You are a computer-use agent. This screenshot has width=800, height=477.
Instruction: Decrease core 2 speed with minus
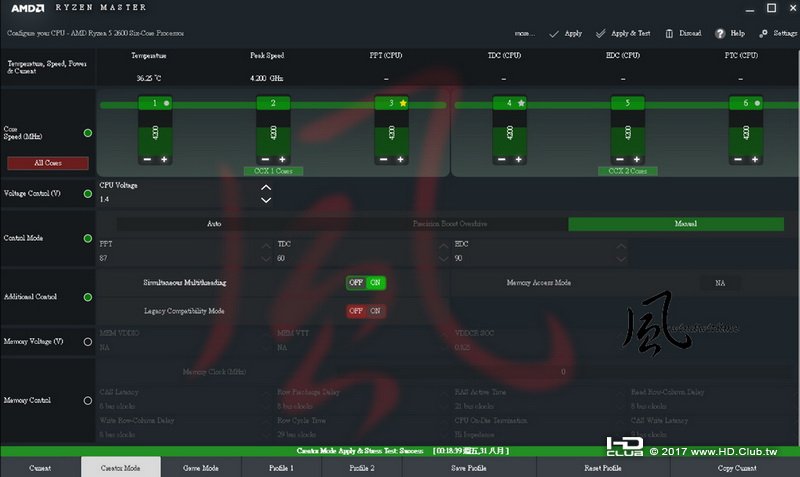pyautogui.click(x=265, y=160)
